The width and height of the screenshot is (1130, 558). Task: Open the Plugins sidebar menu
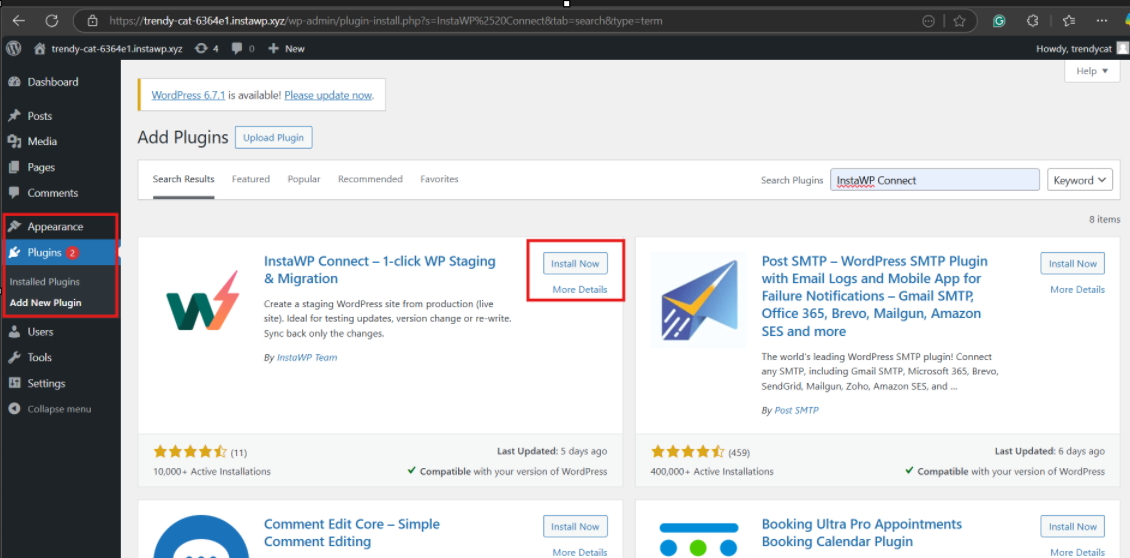61,252
